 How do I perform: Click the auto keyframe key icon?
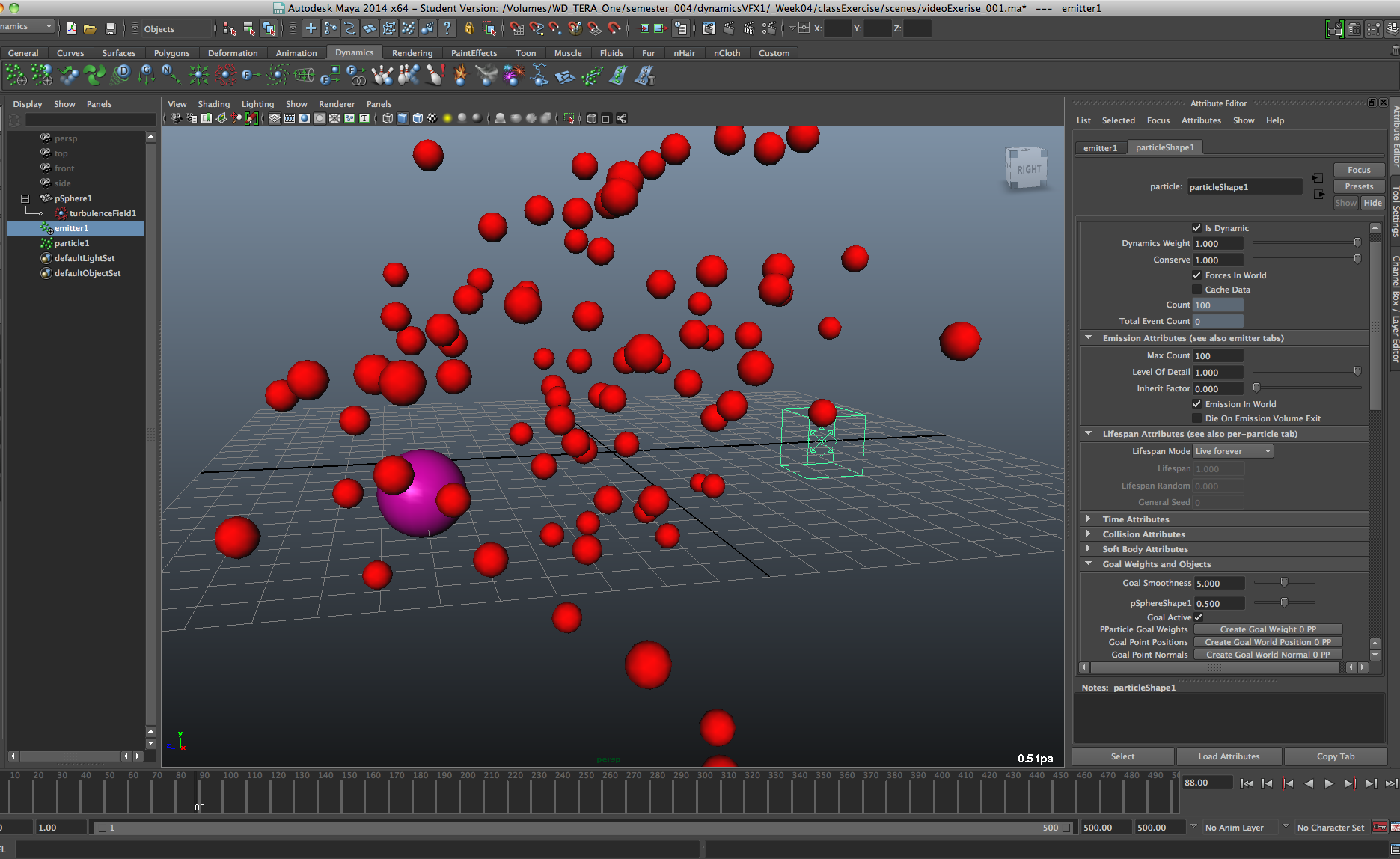click(1380, 827)
